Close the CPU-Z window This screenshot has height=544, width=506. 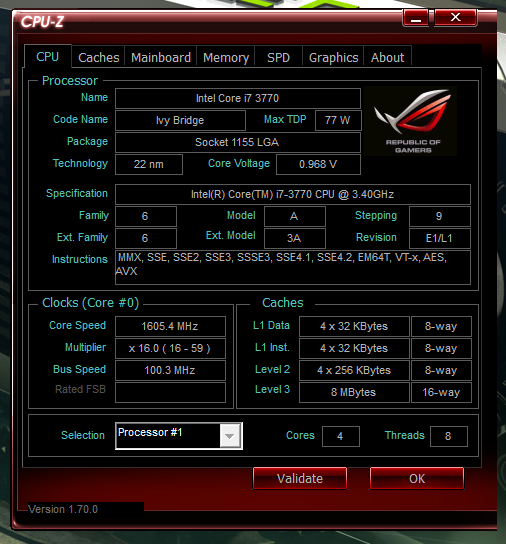pos(455,17)
